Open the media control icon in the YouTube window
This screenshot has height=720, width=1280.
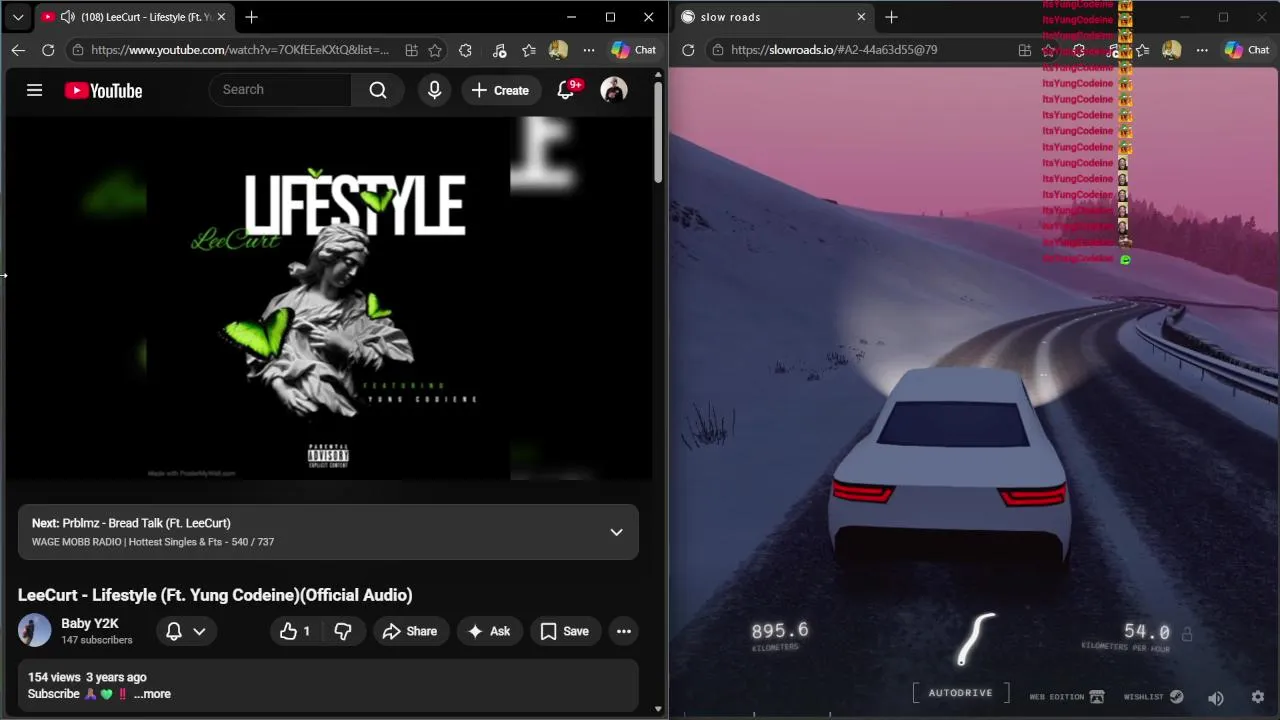(x=499, y=50)
